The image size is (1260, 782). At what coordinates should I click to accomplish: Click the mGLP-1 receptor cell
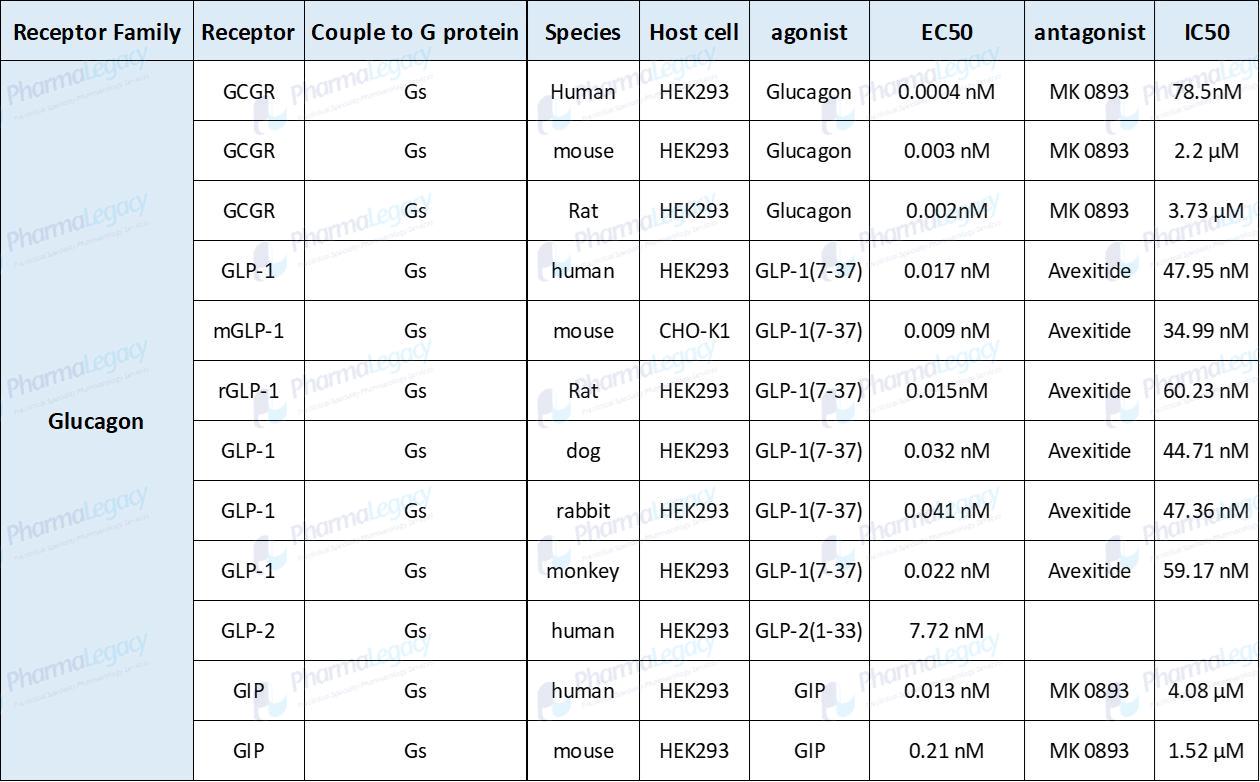tap(249, 331)
